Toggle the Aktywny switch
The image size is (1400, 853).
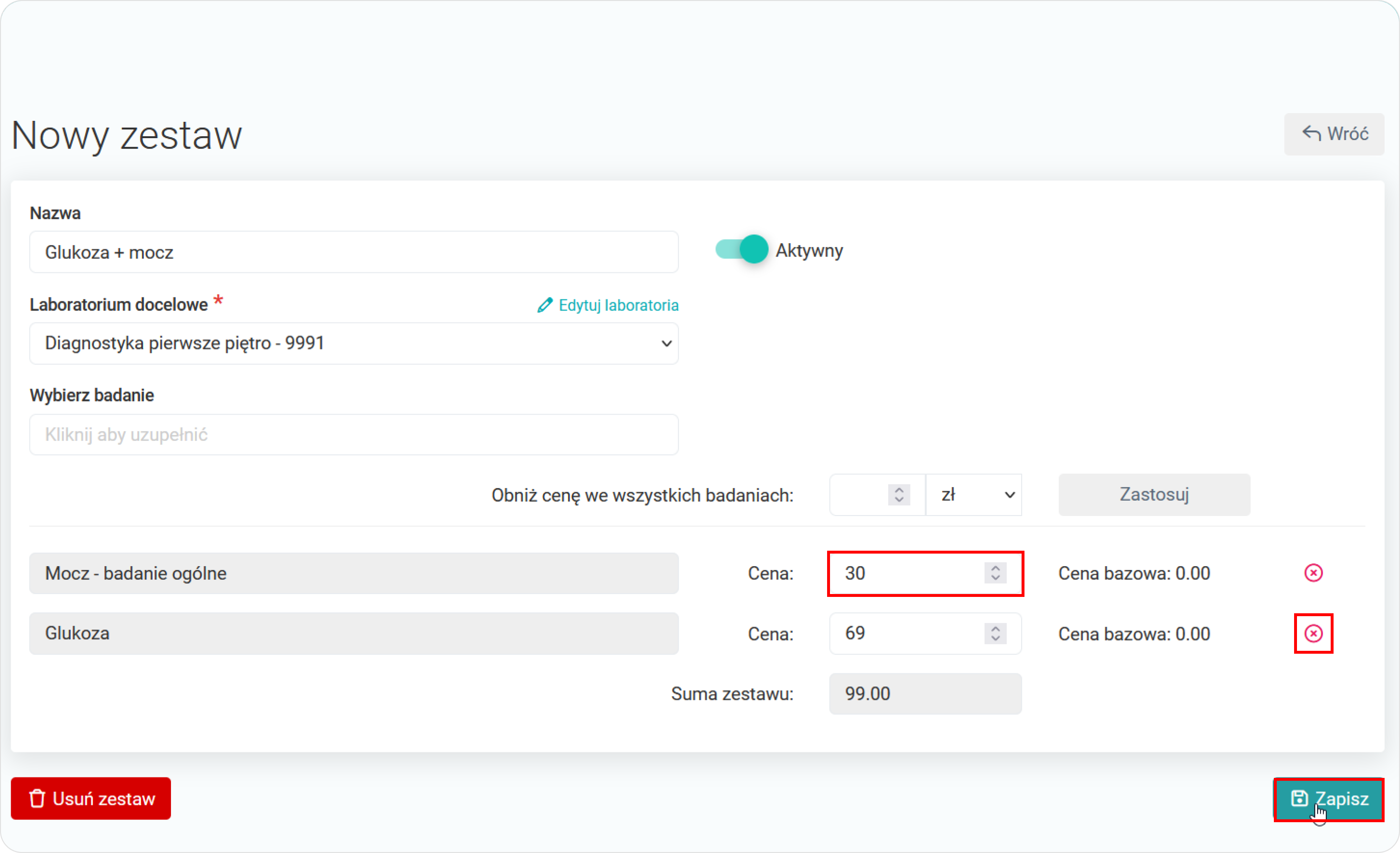pos(741,249)
